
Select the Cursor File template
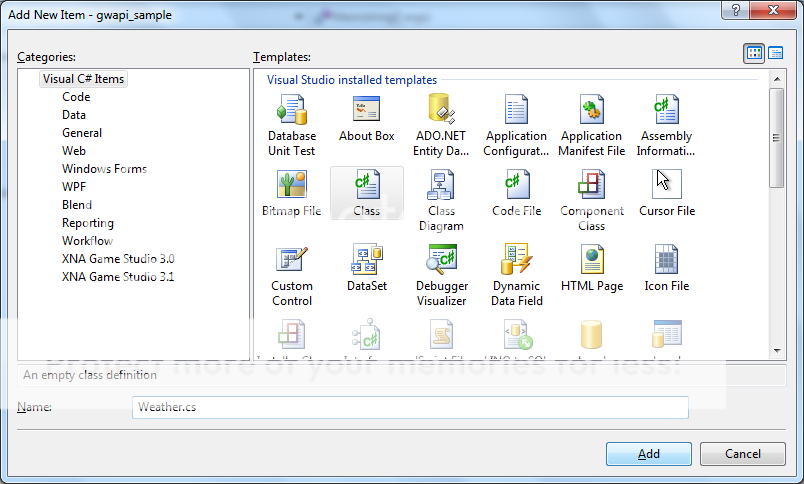click(667, 193)
